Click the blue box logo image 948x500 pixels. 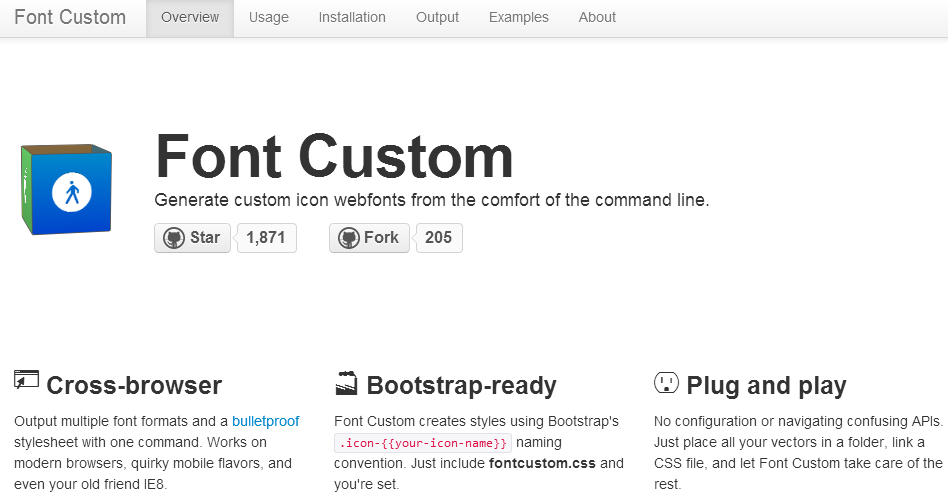[x=66, y=189]
